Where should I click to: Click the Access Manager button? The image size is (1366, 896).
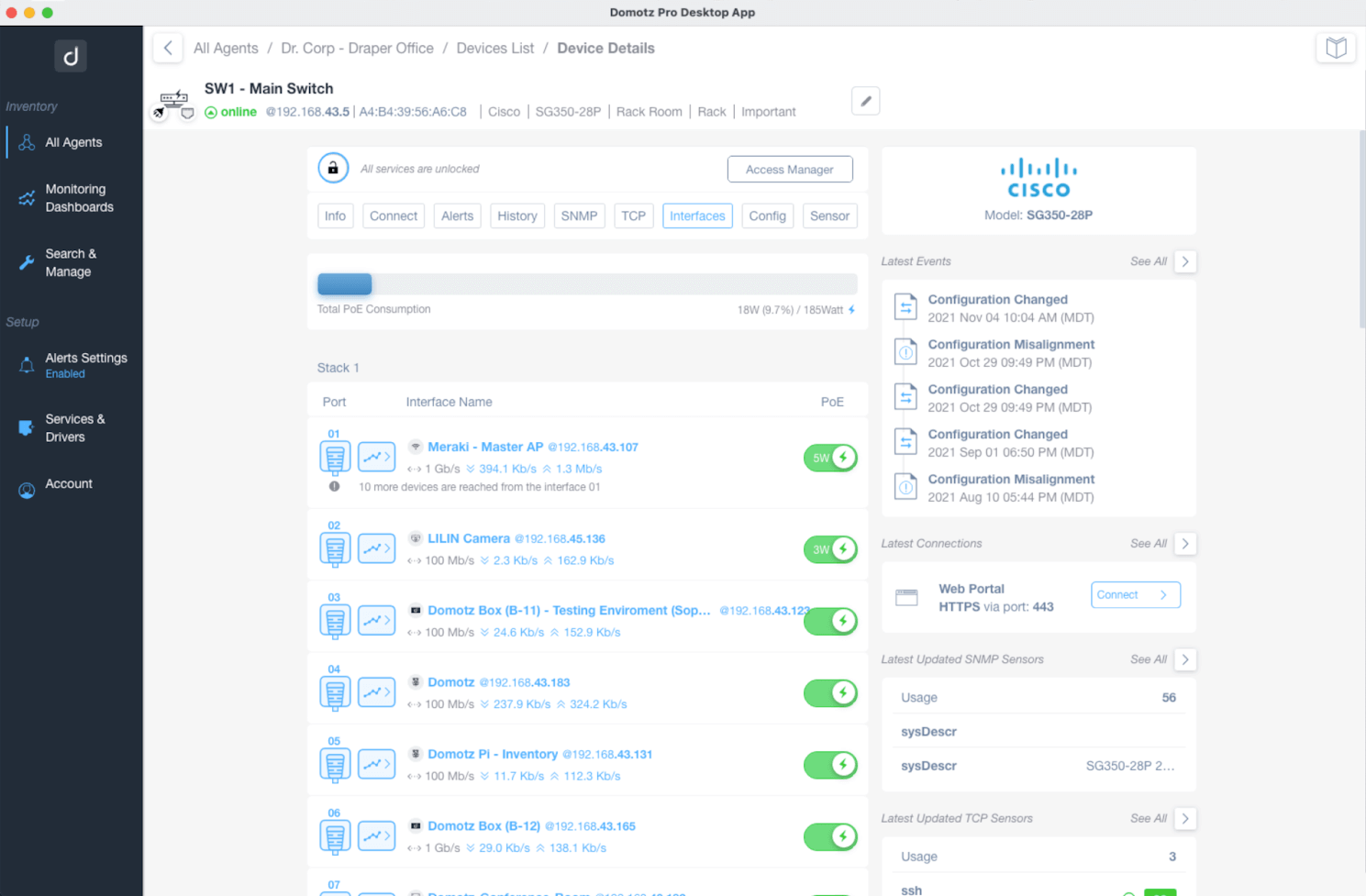click(x=789, y=170)
